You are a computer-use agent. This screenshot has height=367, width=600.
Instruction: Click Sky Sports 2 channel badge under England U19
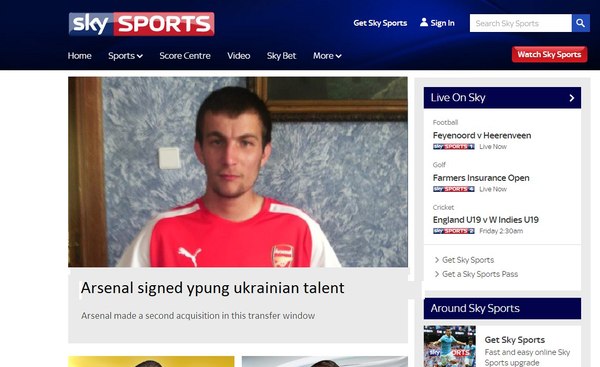[x=453, y=231]
